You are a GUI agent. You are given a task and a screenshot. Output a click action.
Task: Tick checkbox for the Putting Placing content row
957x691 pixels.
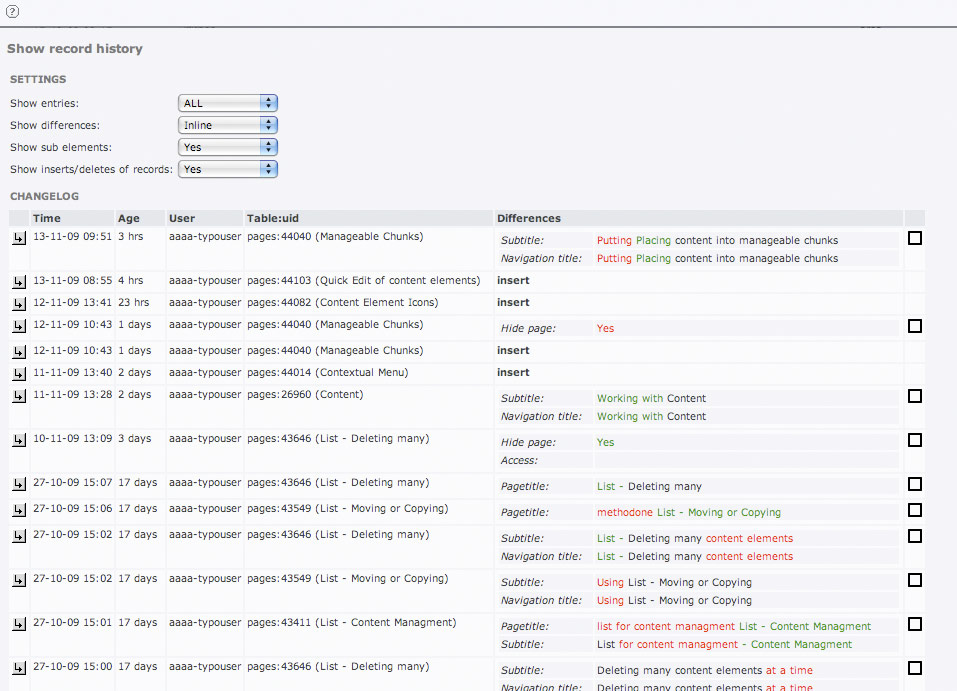pyautogui.click(x=914, y=239)
